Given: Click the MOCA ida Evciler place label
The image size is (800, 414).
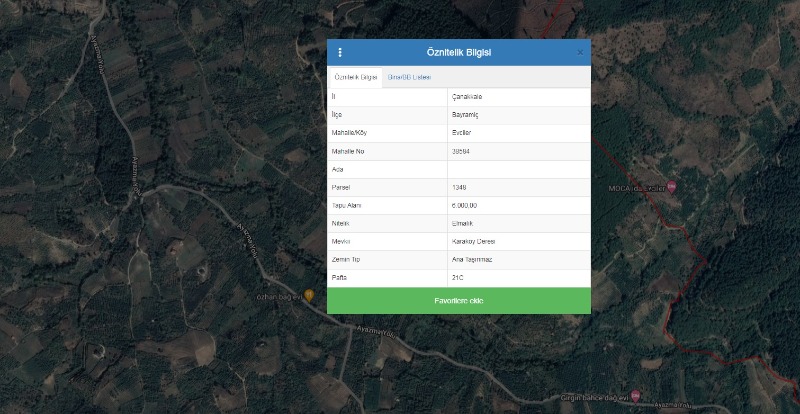Looking at the screenshot, I should 636,187.
